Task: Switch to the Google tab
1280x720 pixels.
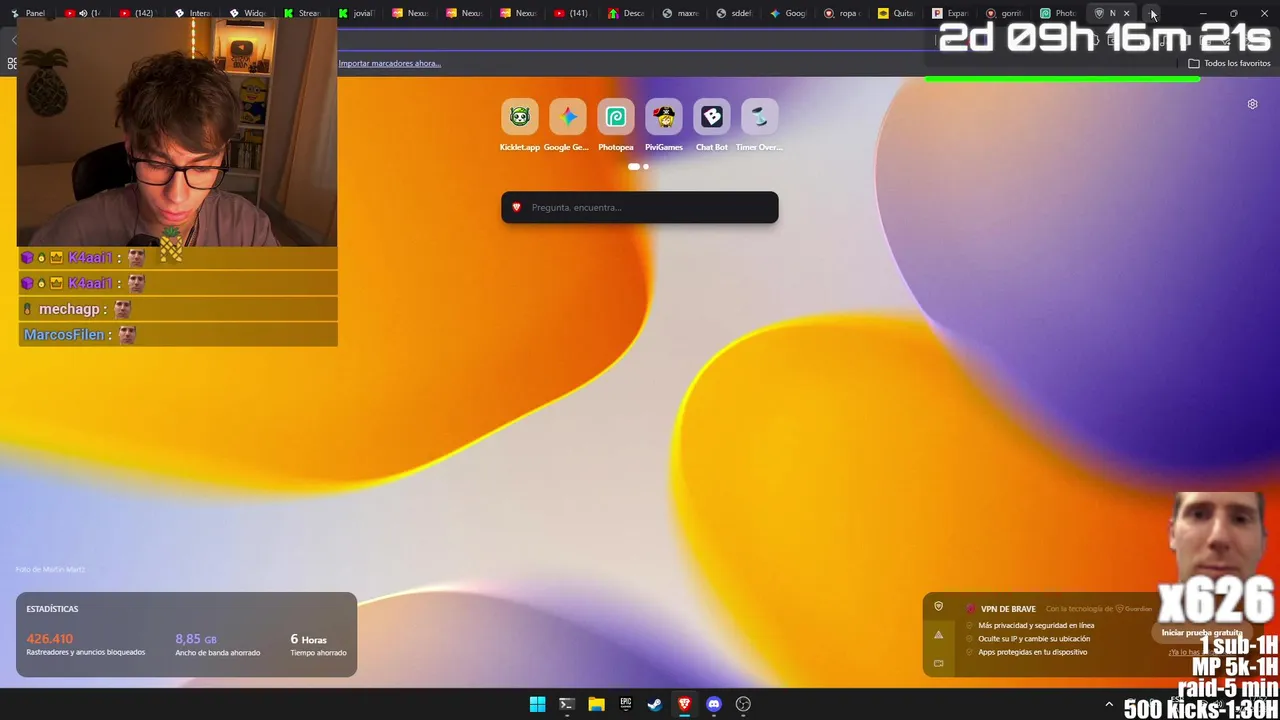Action: (788, 13)
